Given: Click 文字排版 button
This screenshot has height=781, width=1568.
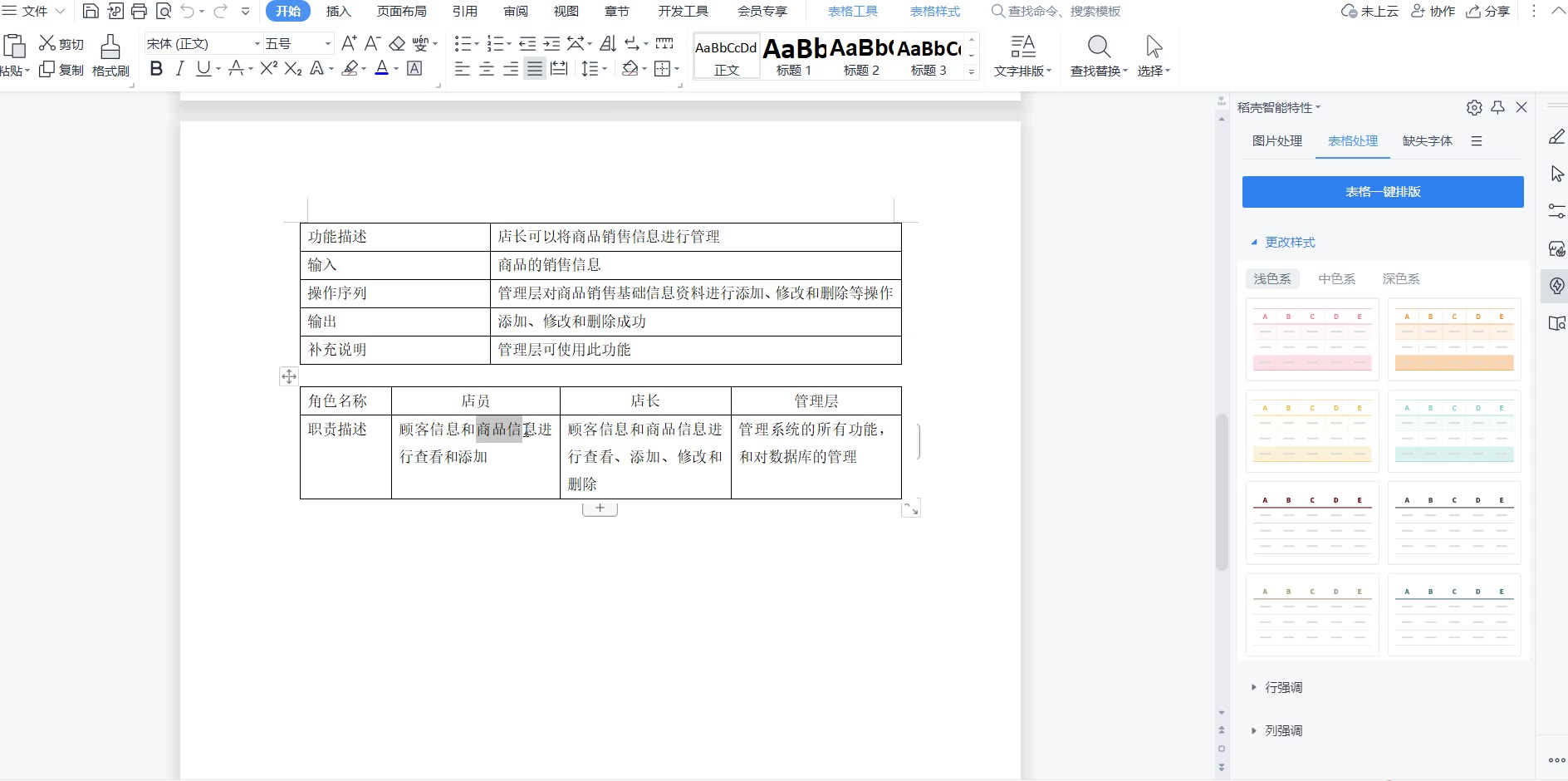Looking at the screenshot, I should [x=1023, y=56].
